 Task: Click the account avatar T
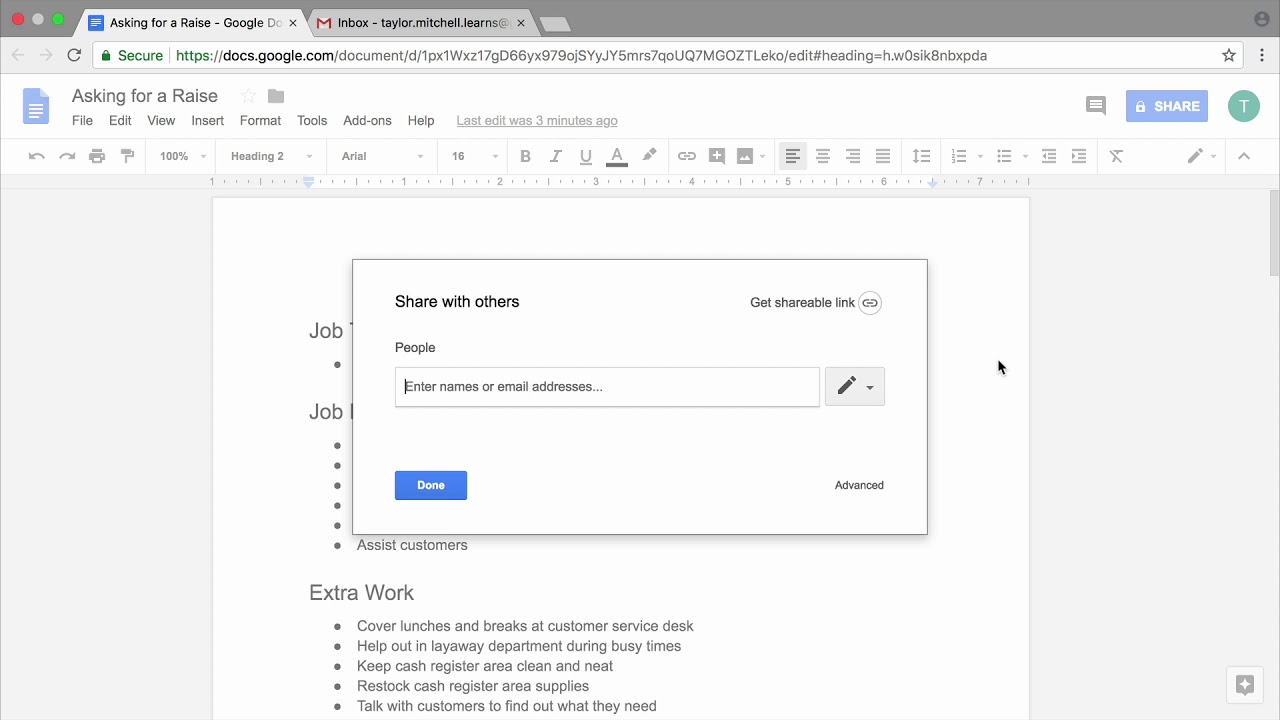[1244, 106]
